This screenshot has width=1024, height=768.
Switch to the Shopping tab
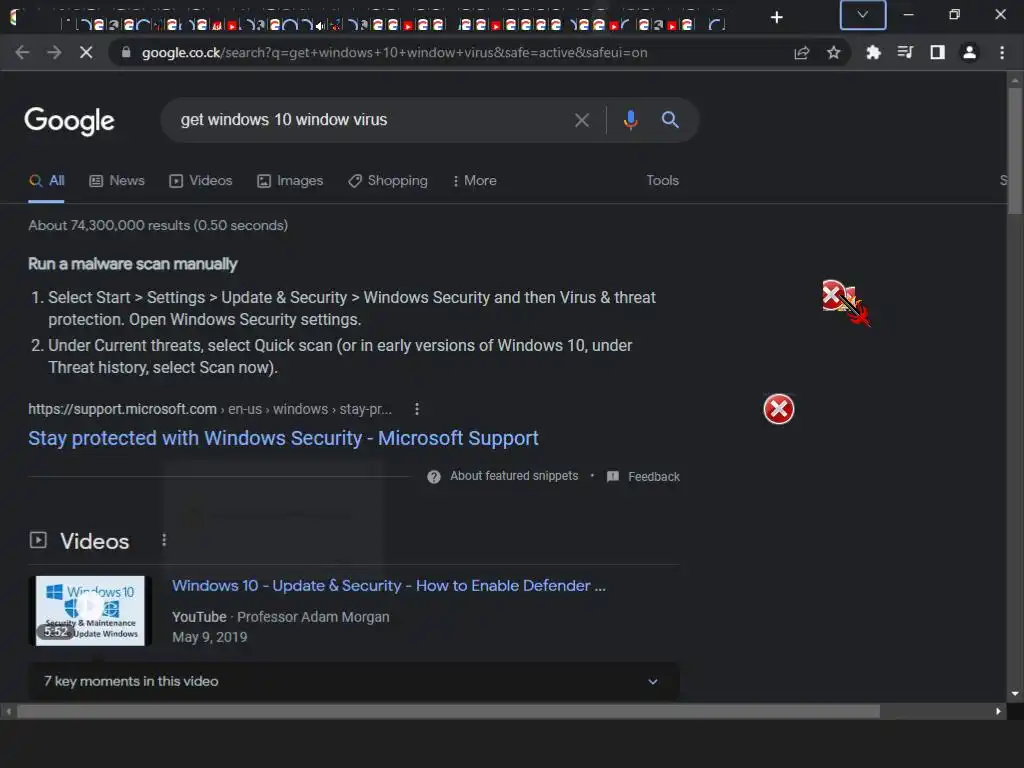[388, 181]
